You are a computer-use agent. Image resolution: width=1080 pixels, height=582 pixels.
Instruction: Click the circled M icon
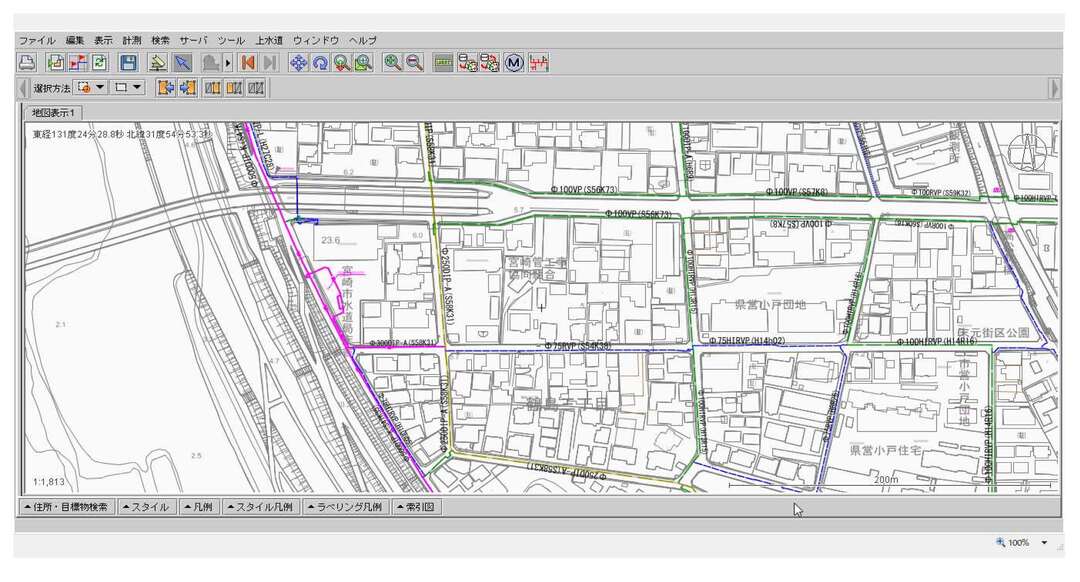514,63
